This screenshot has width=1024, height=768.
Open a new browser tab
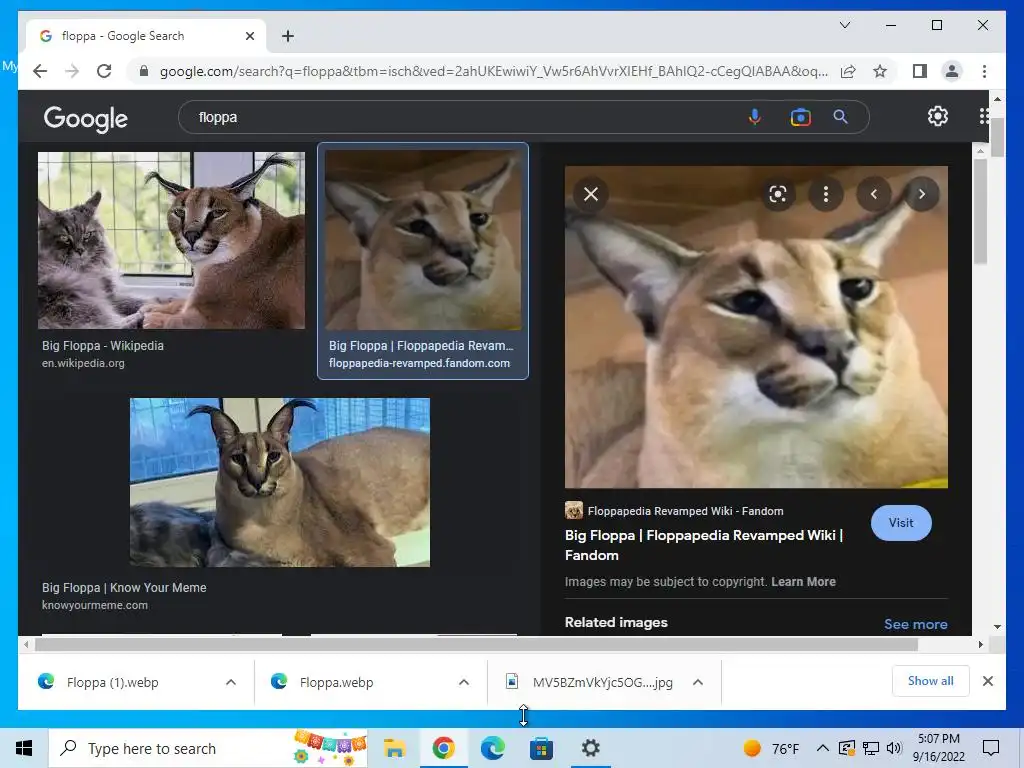[287, 36]
